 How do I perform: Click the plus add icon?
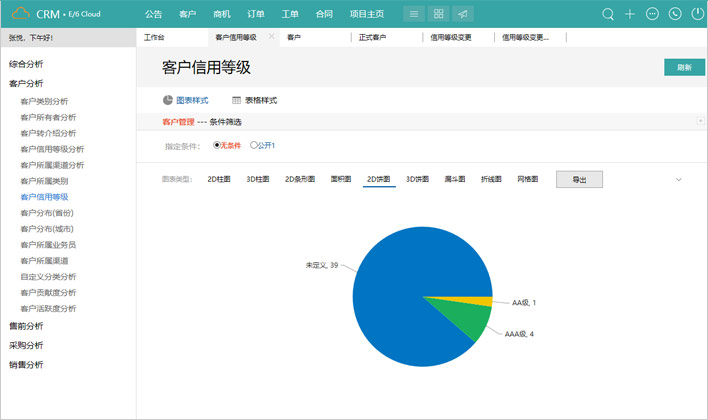click(x=630, y=14)
